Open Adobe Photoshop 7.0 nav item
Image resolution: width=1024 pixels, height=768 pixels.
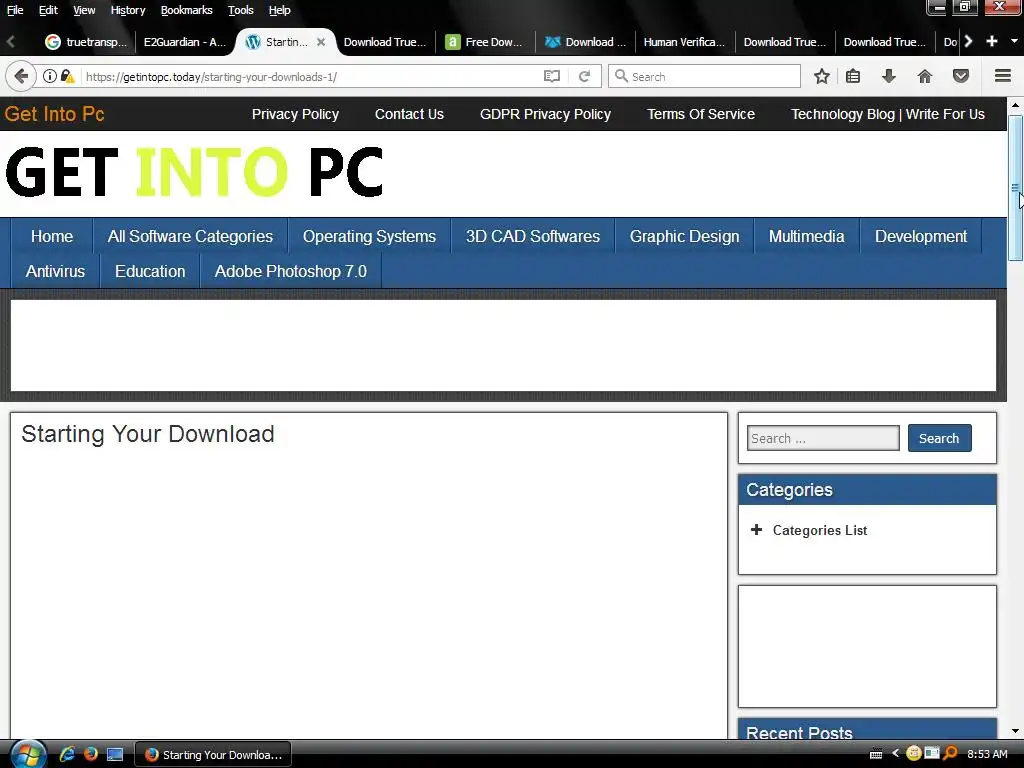(x=291, y=271)
